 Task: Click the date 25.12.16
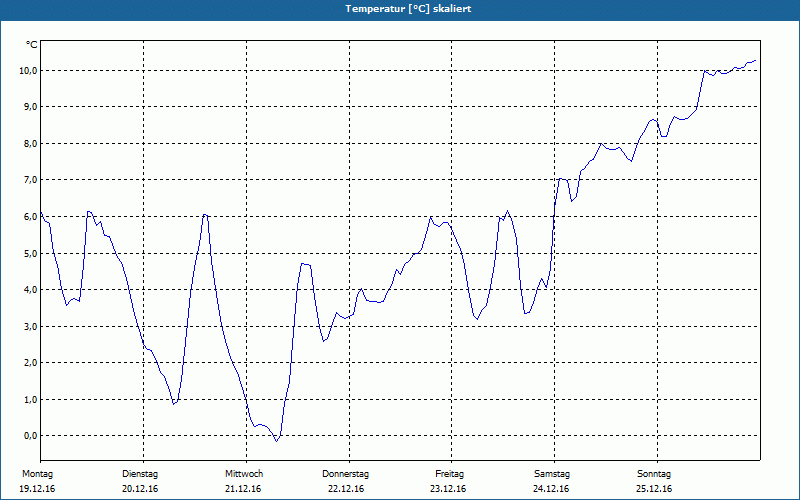654,489
